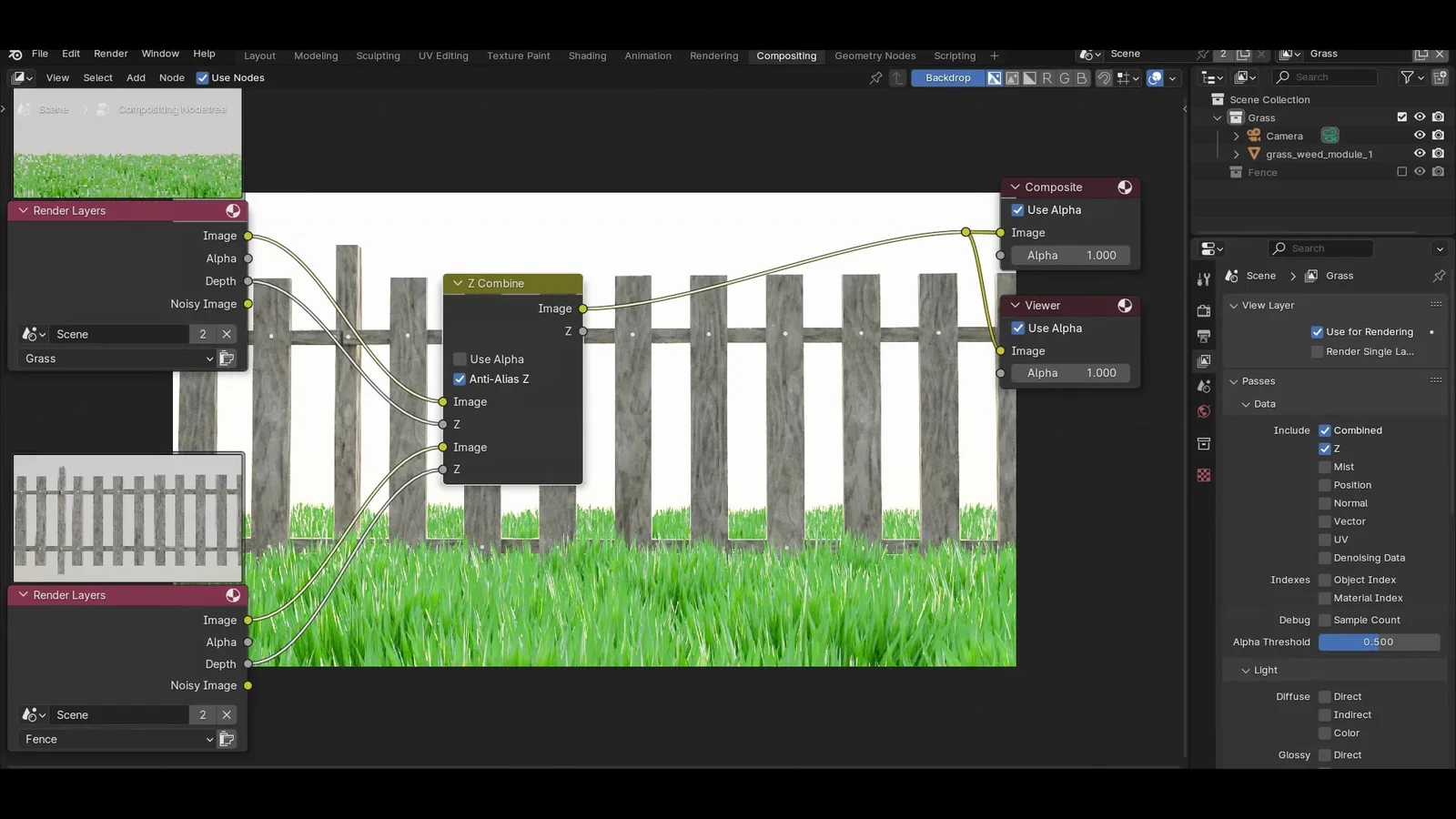Image resolution: width=1456 pixels, height=819 pixels.
Task: Open the Texture properties tab
Action: (1204, 475)
